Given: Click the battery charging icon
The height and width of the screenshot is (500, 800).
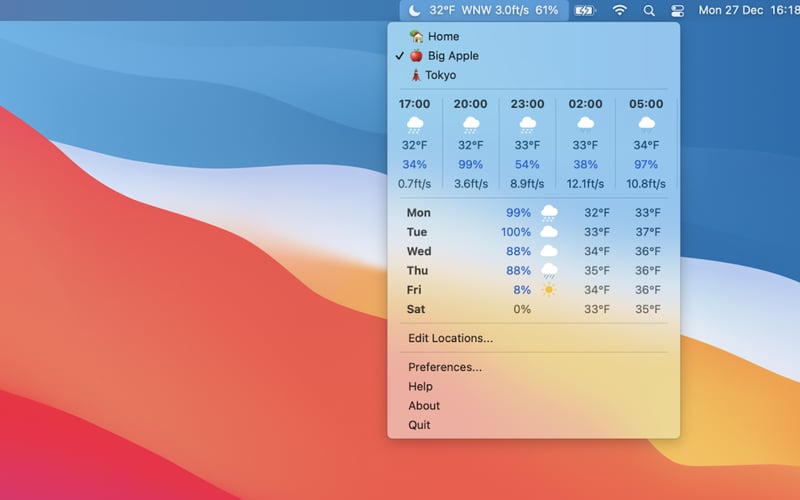Looking at the screenshot, I should tap(585, 10).
